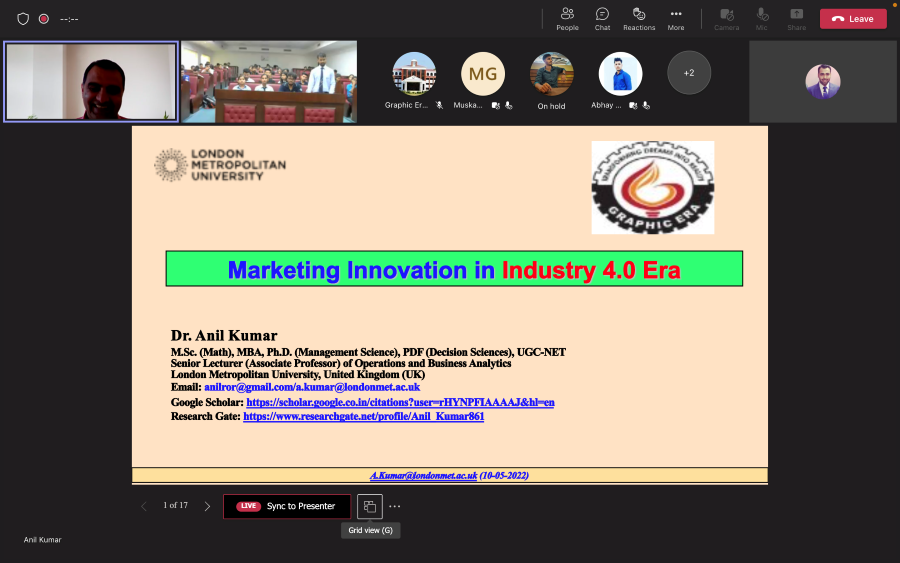Click Abhay participant avatar
Screen dimensions: 900x563
click(x=620, y=73)
